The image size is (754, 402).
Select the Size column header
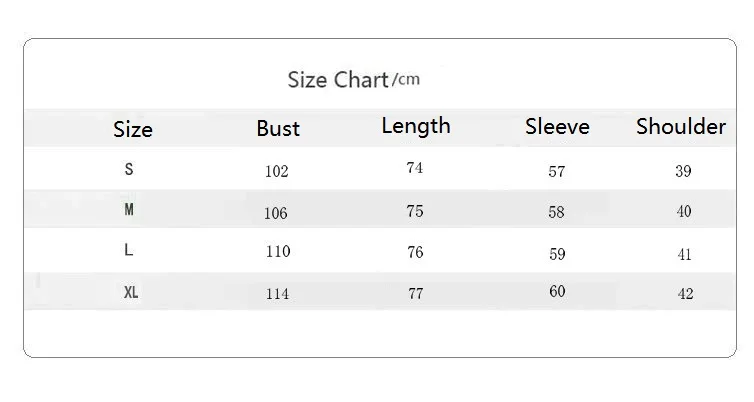point(133,129)
